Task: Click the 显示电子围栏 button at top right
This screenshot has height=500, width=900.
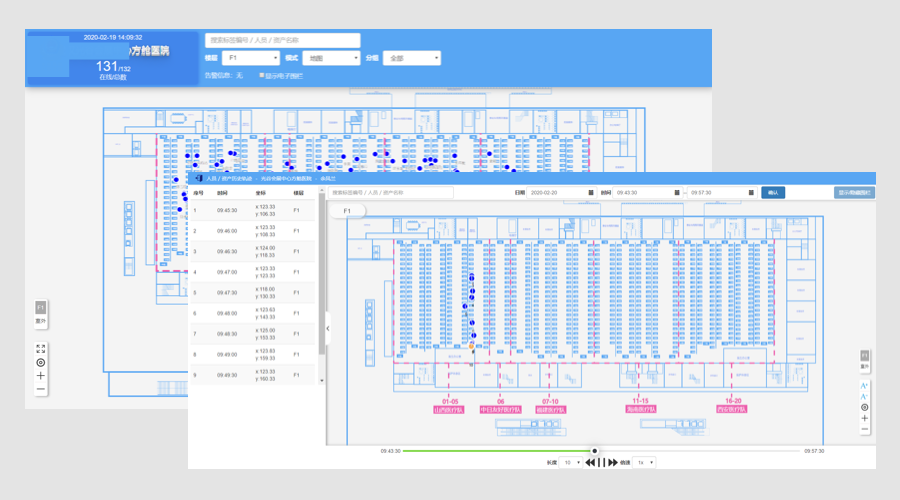Action: 853,192
